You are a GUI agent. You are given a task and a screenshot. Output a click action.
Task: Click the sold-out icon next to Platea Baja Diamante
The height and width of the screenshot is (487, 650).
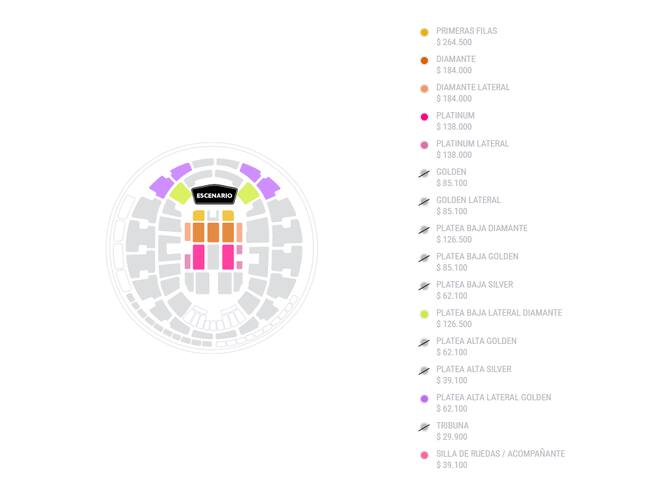(x=424, y=230)
